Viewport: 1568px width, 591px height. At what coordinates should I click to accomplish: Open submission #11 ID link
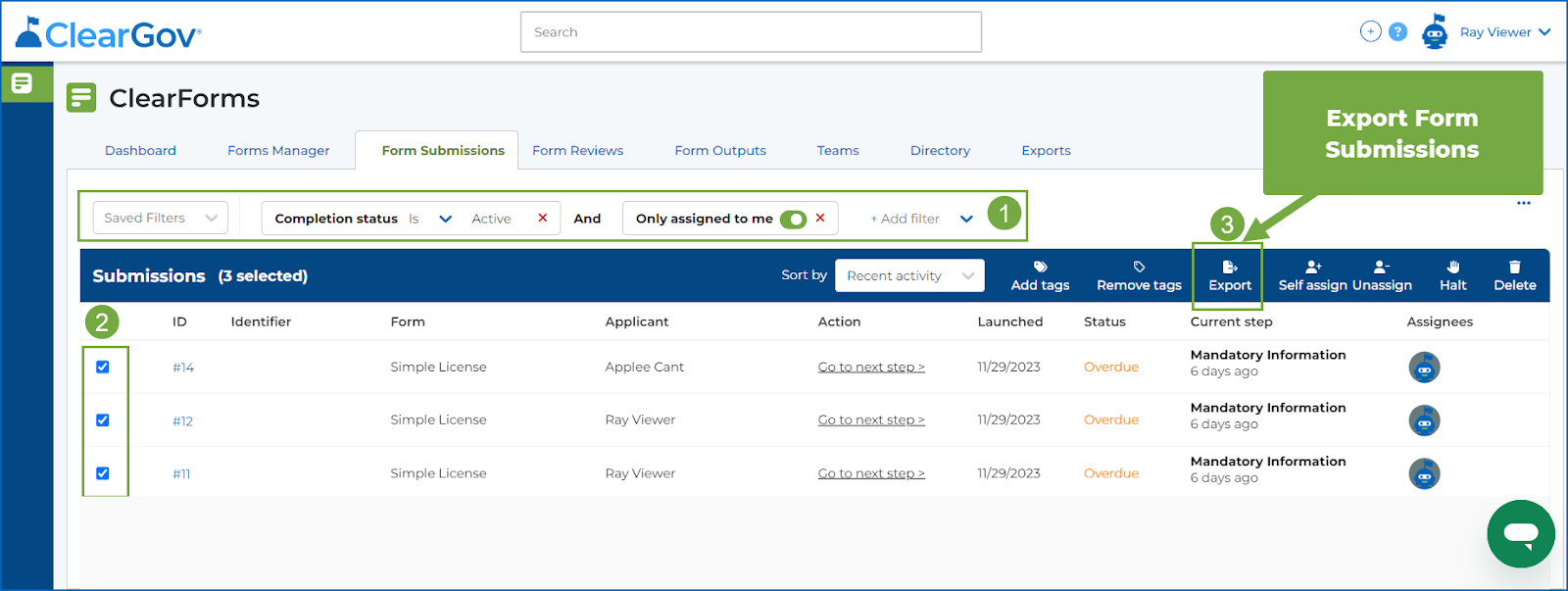coord(181,474)
